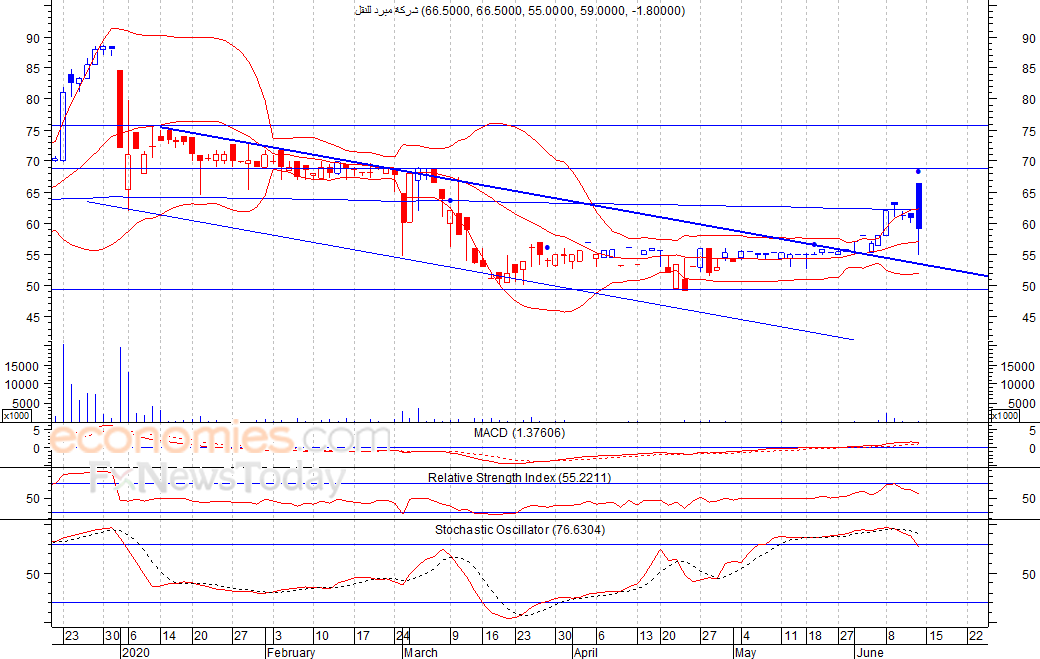Click the right x1000 volume scale box
This screenshot has width=1040, height=659.
click(1004, 416)
